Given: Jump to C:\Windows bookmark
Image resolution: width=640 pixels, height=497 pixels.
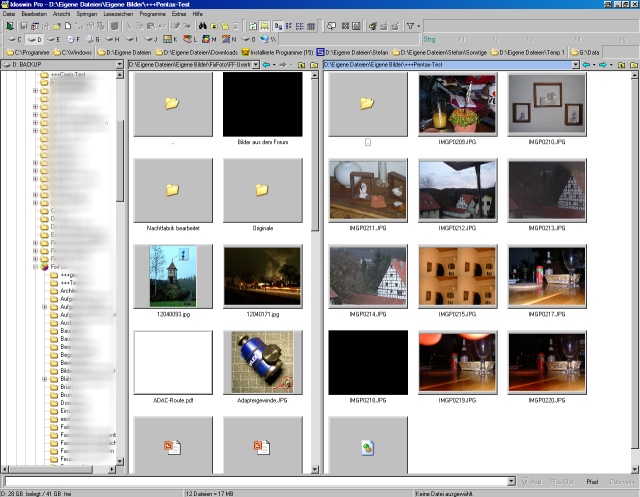Looking at the screenshot, I should pyautogui.click(x=73, y=52).
